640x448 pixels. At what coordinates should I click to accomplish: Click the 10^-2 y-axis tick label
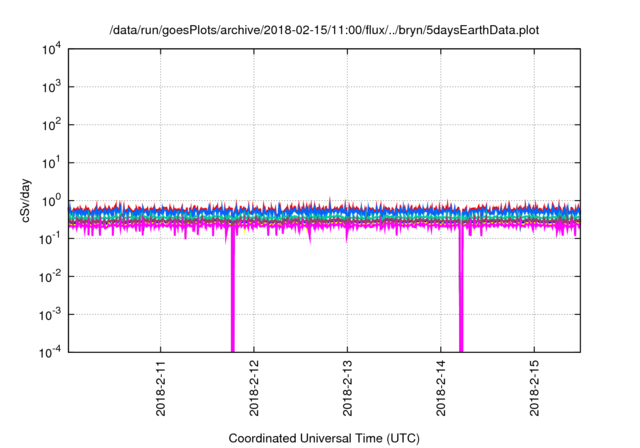(50, 277)
